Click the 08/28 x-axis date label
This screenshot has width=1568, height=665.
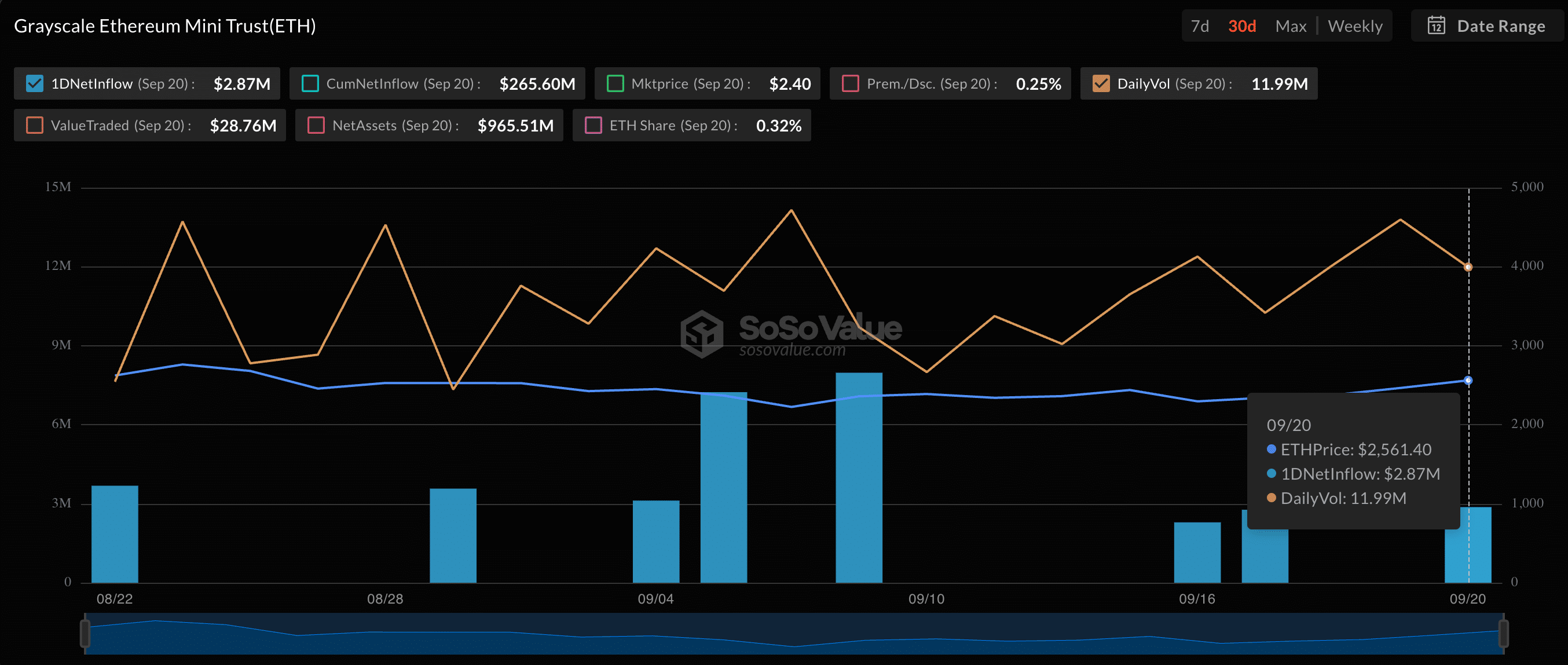coord(384,598)
